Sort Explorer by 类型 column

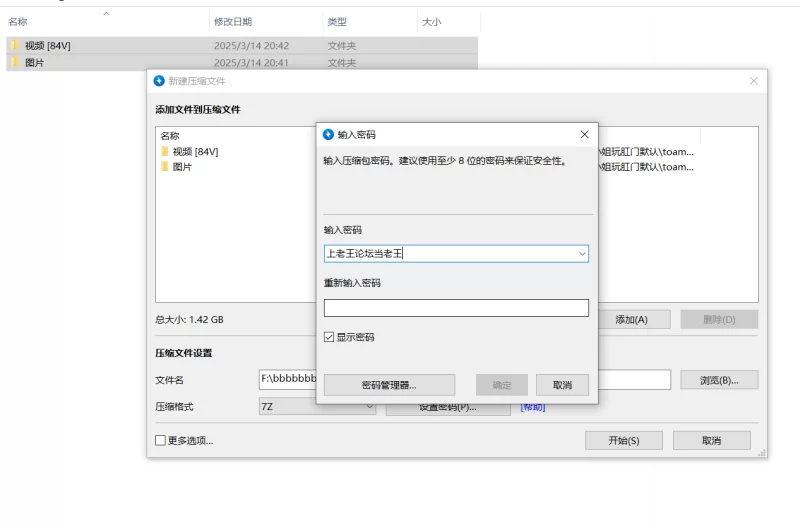coord(337,22)
